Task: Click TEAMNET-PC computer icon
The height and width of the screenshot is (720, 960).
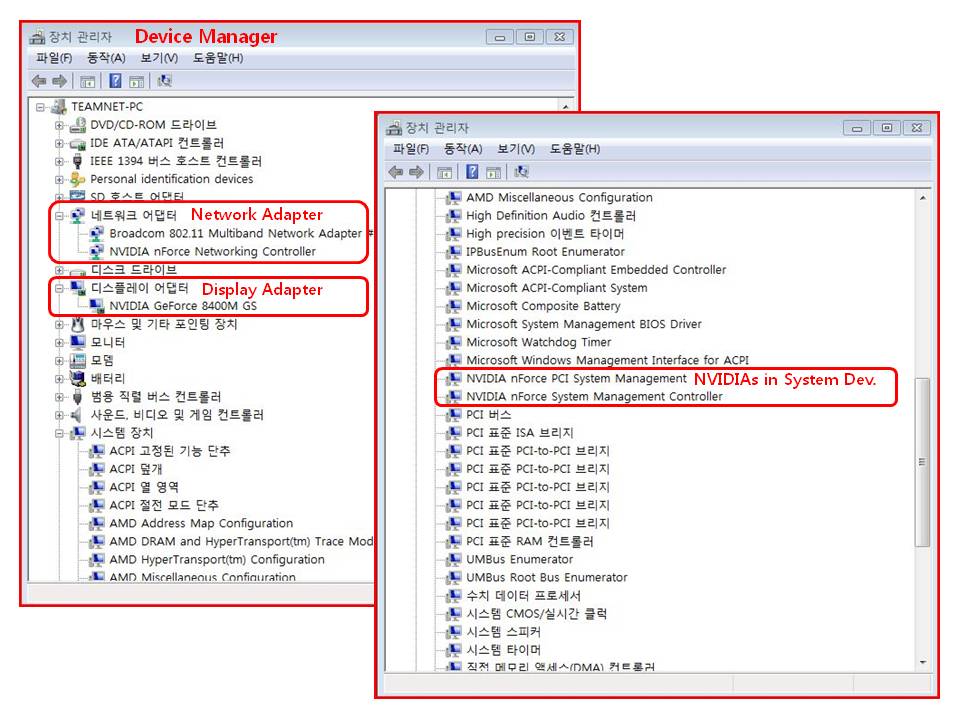Action: pyautogui.click(x=59, y=107)
